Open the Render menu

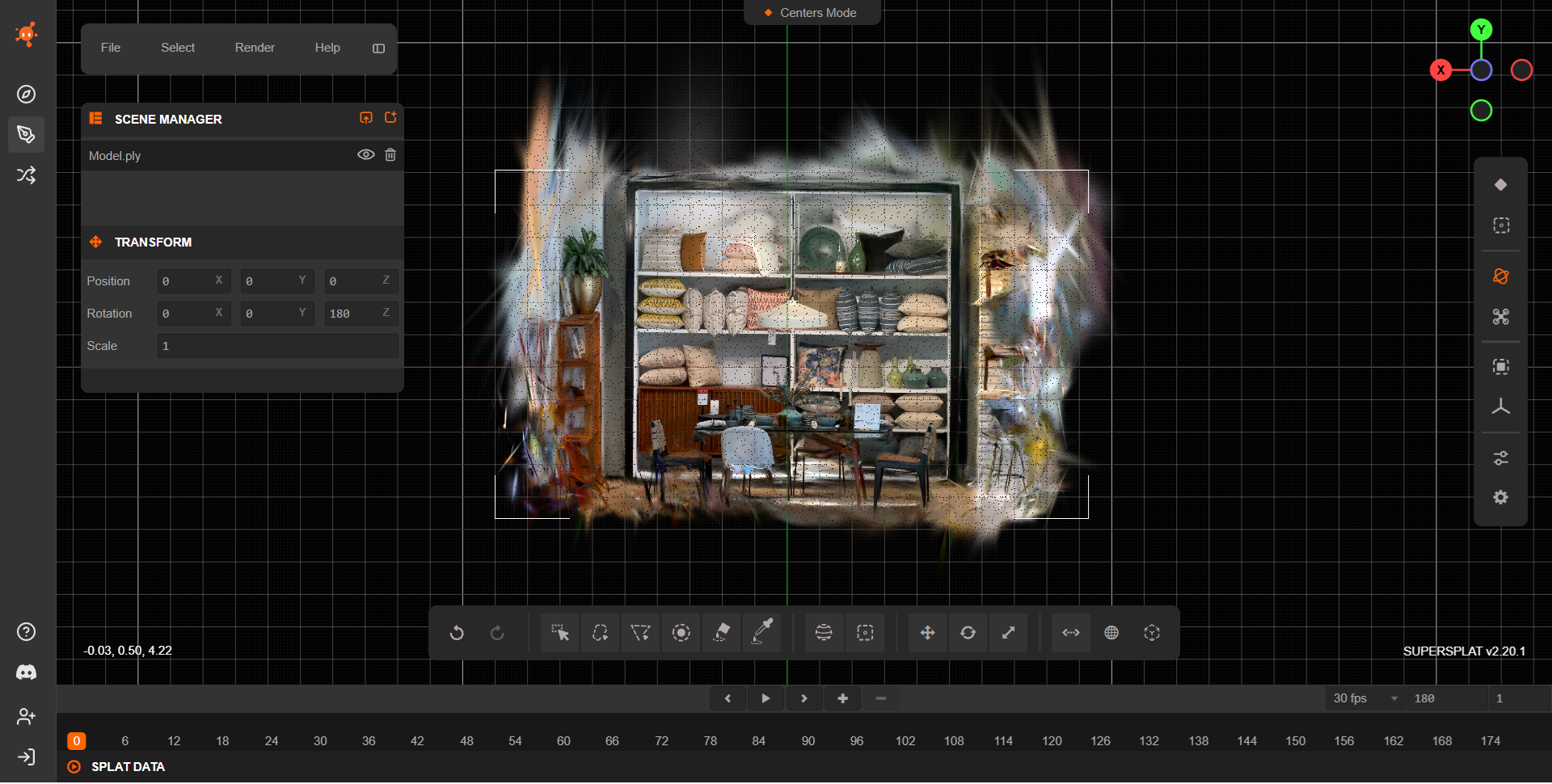pyautogui.click(x=255, y=48)
